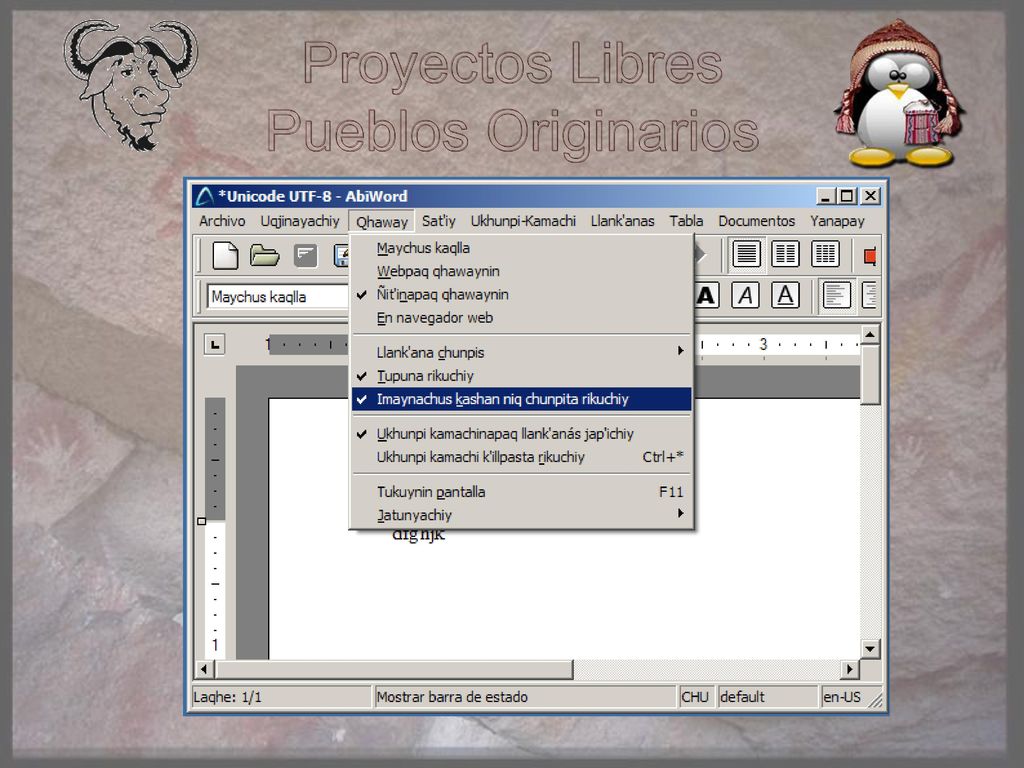Toggle Ukhunpi kamachinapaq llank'anás jap'ichiy

pyautogui.click(x=521, y=434)
